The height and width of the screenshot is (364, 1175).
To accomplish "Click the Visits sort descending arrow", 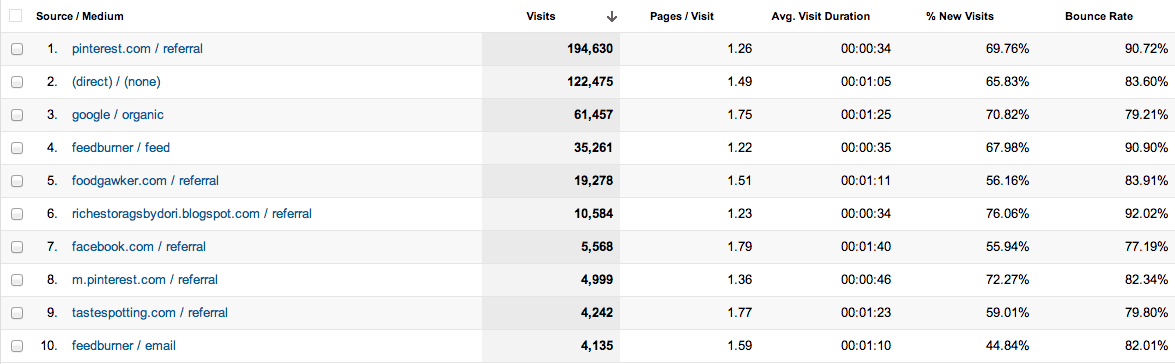I will click(x=611, y=16).
